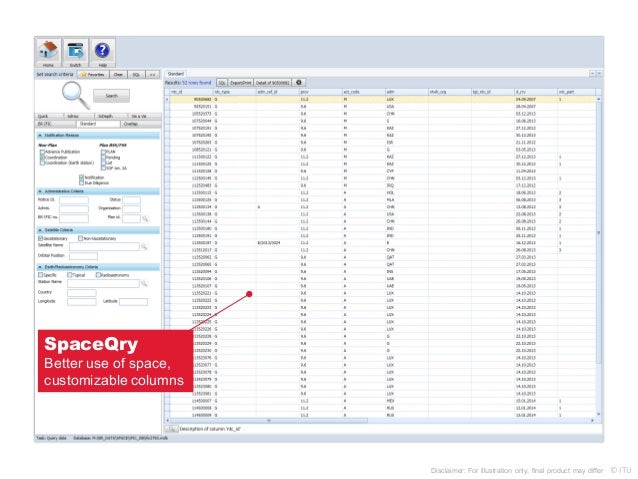This screenshot has width=638, height=479.
Task: Click lookup icon beside Station Name field
Action: pyautogui.click(x=144, y=284)
